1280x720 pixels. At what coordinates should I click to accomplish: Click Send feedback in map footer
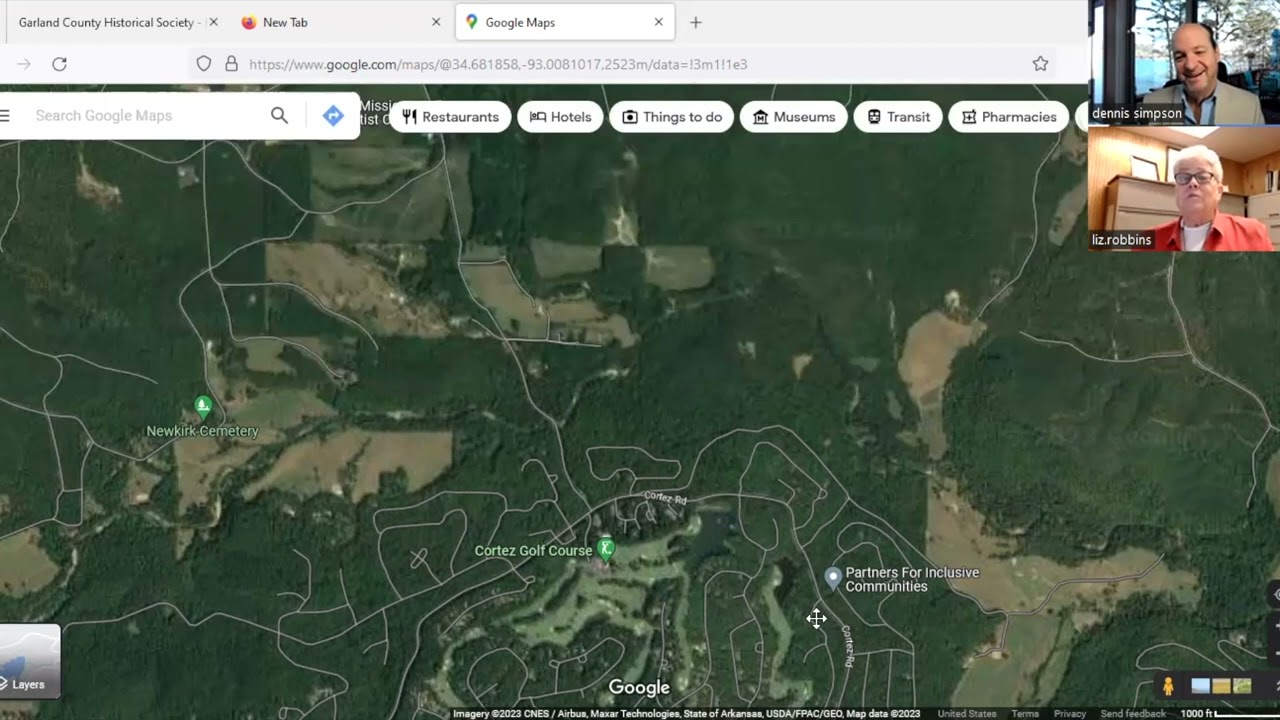coord(1133,714)
